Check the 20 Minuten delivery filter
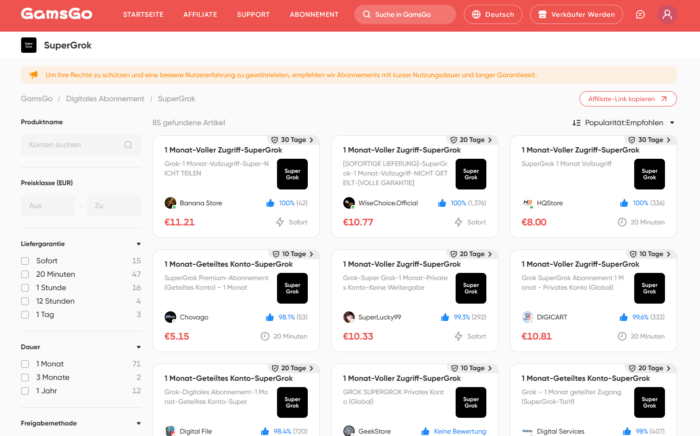 click(x=25, y=274)
